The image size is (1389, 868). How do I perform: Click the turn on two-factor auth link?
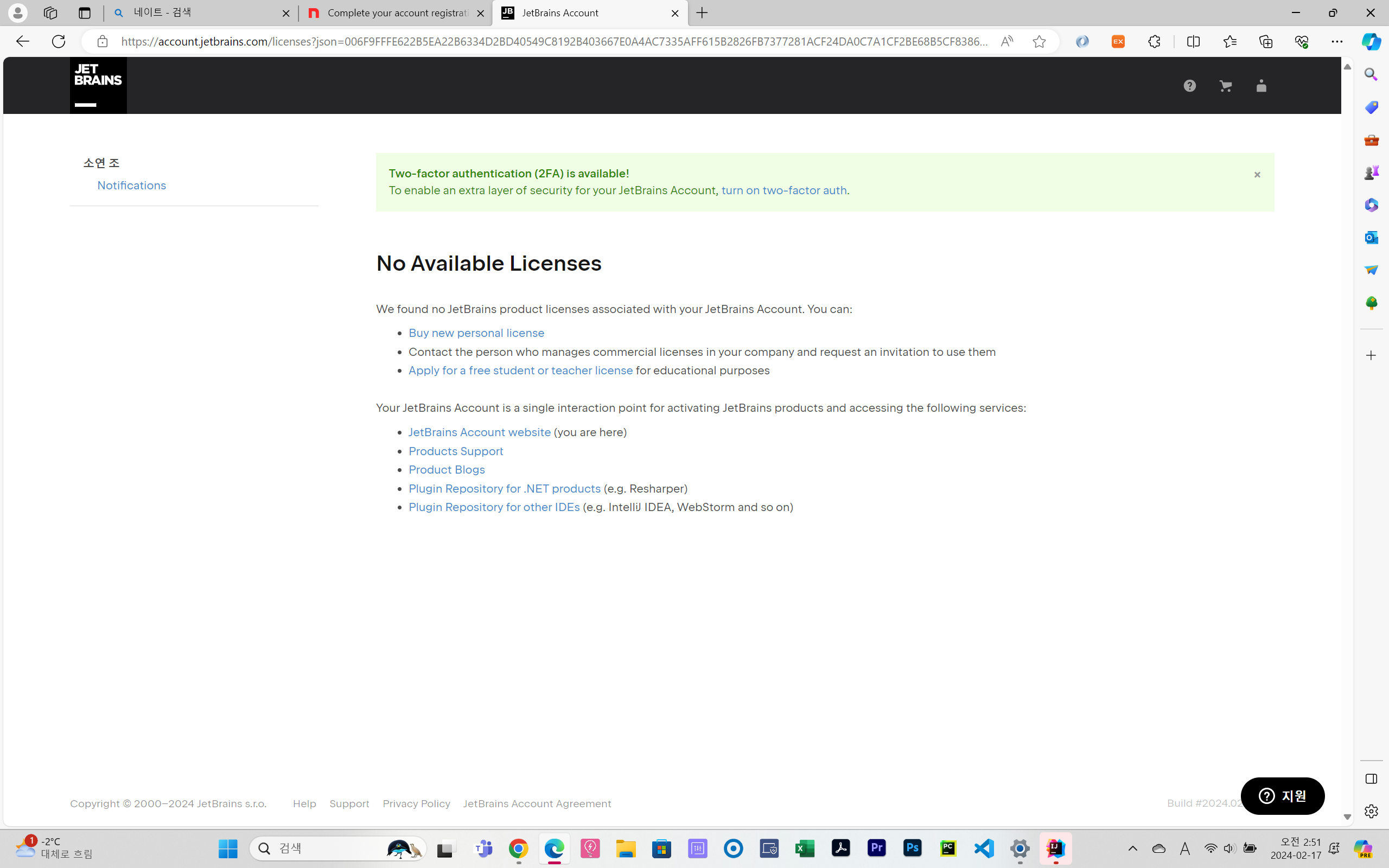click(x=784, y=190)
